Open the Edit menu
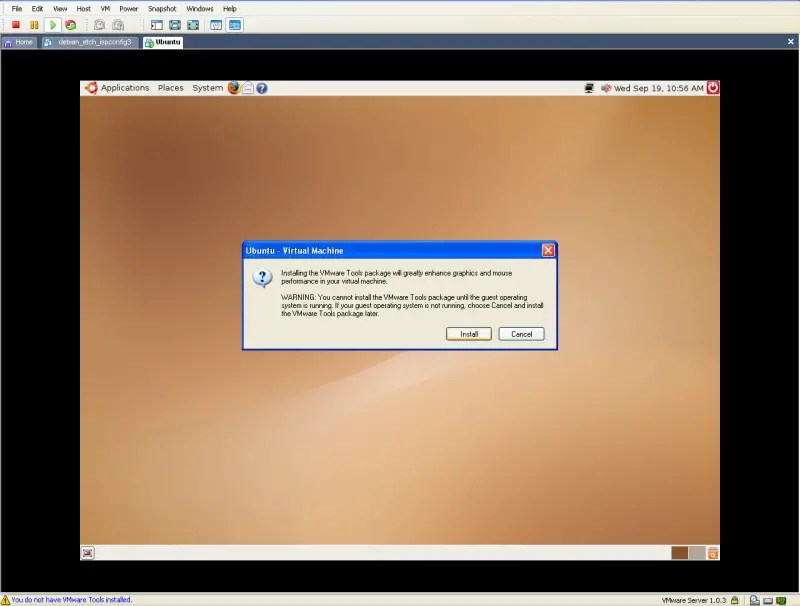Image resolution: width=800 pixels, height=606 pixels. click(37, 9)
